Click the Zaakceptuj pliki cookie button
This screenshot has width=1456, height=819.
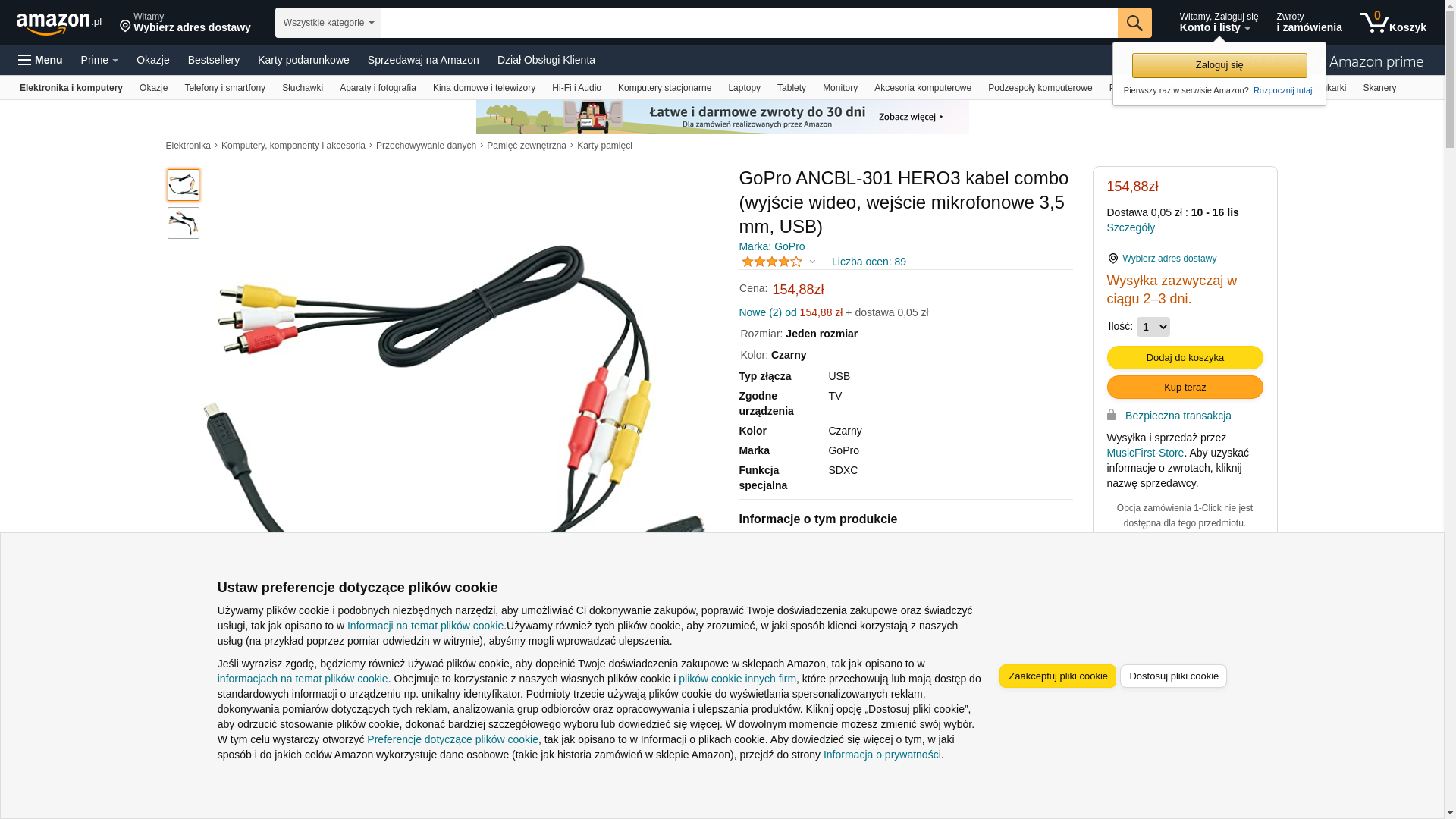point(1058,676)
